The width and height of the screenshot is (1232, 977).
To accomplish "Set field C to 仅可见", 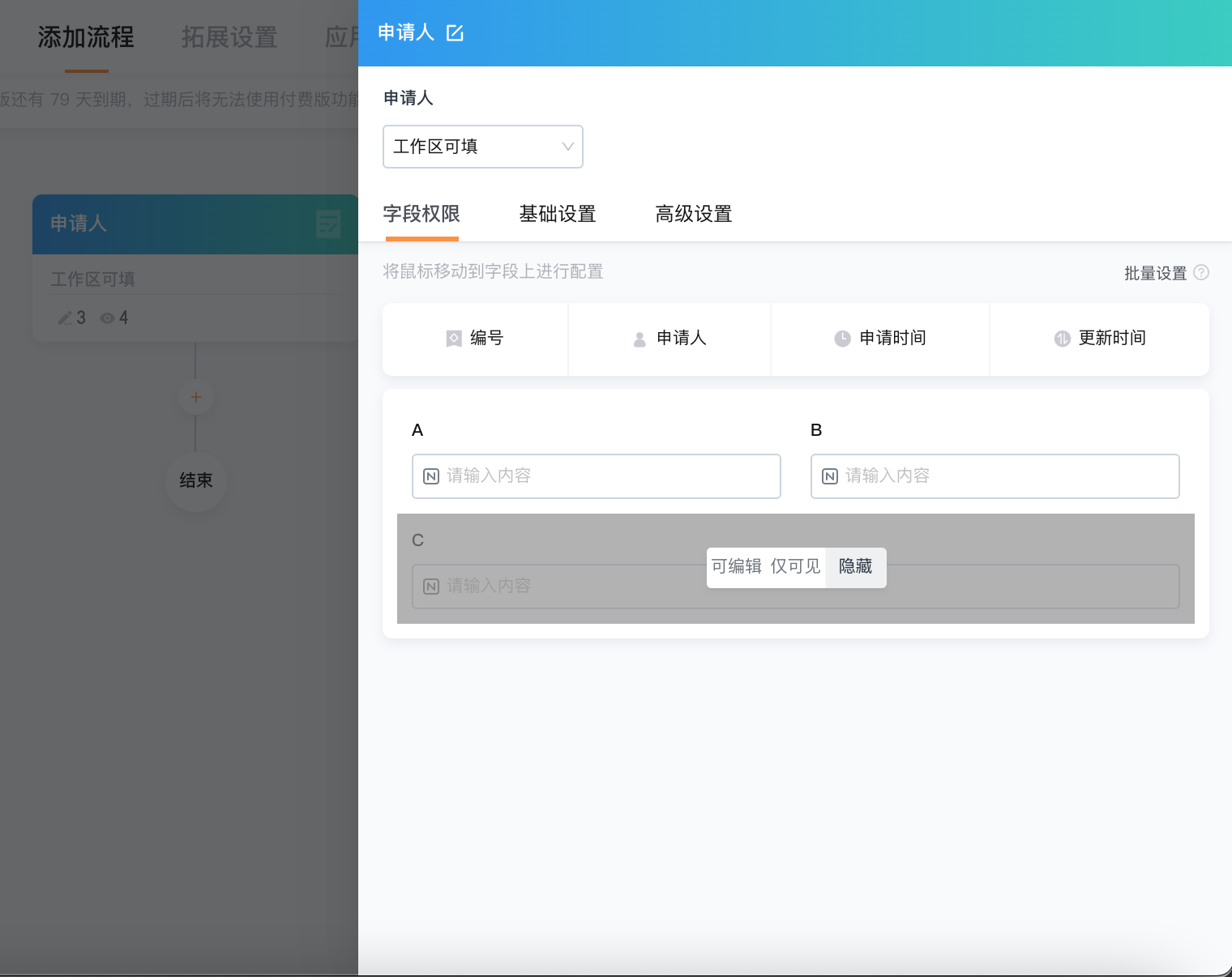I will pyautogui.click(x=795, y=566).
